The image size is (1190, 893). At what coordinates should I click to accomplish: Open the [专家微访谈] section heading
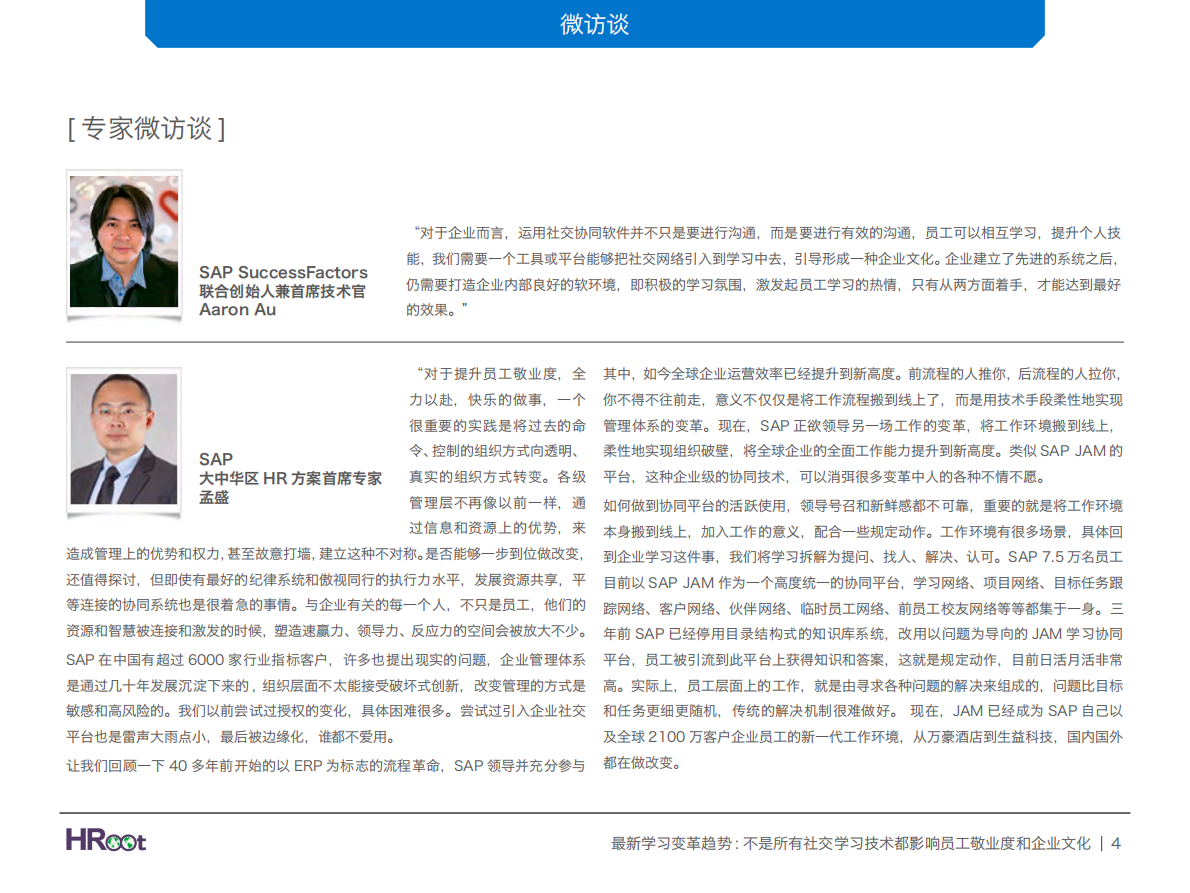coord(148,128)
